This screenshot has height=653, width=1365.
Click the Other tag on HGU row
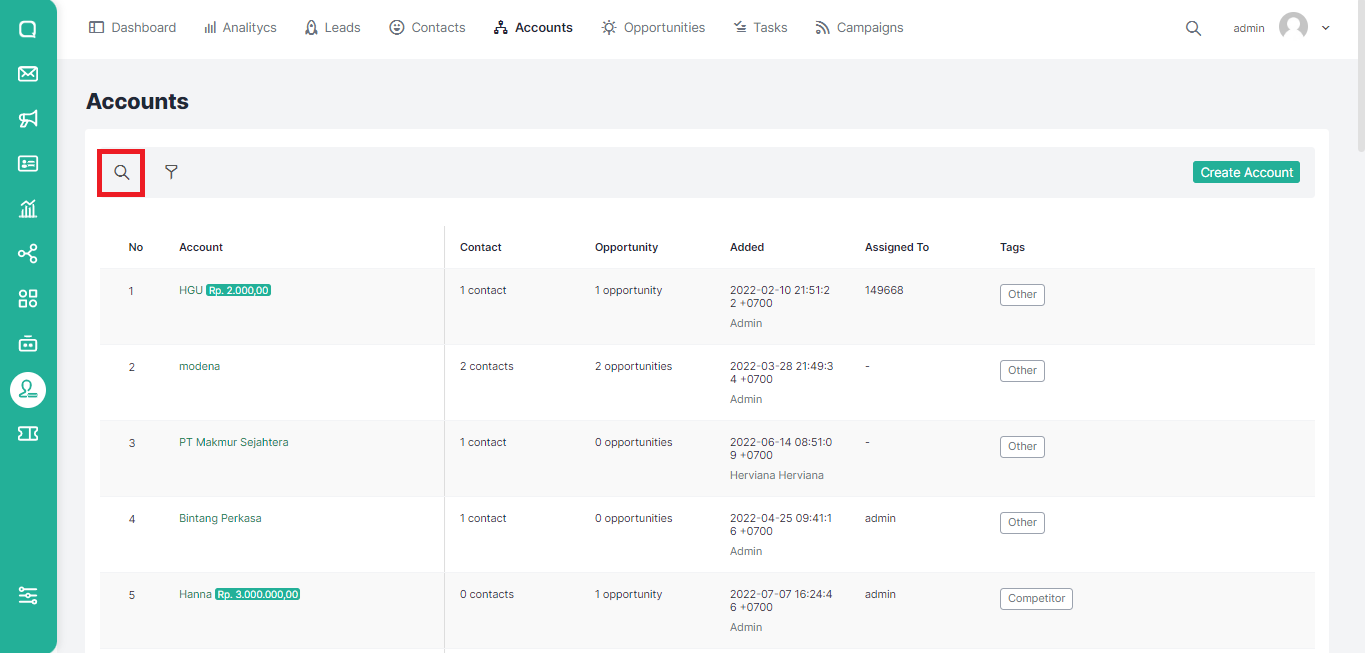1022,295
